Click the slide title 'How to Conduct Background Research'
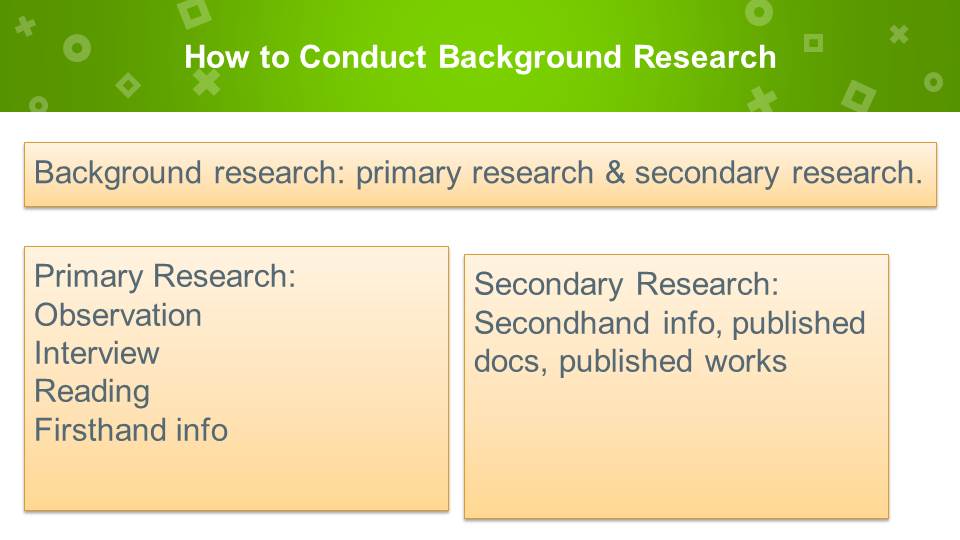 point(480,57)
